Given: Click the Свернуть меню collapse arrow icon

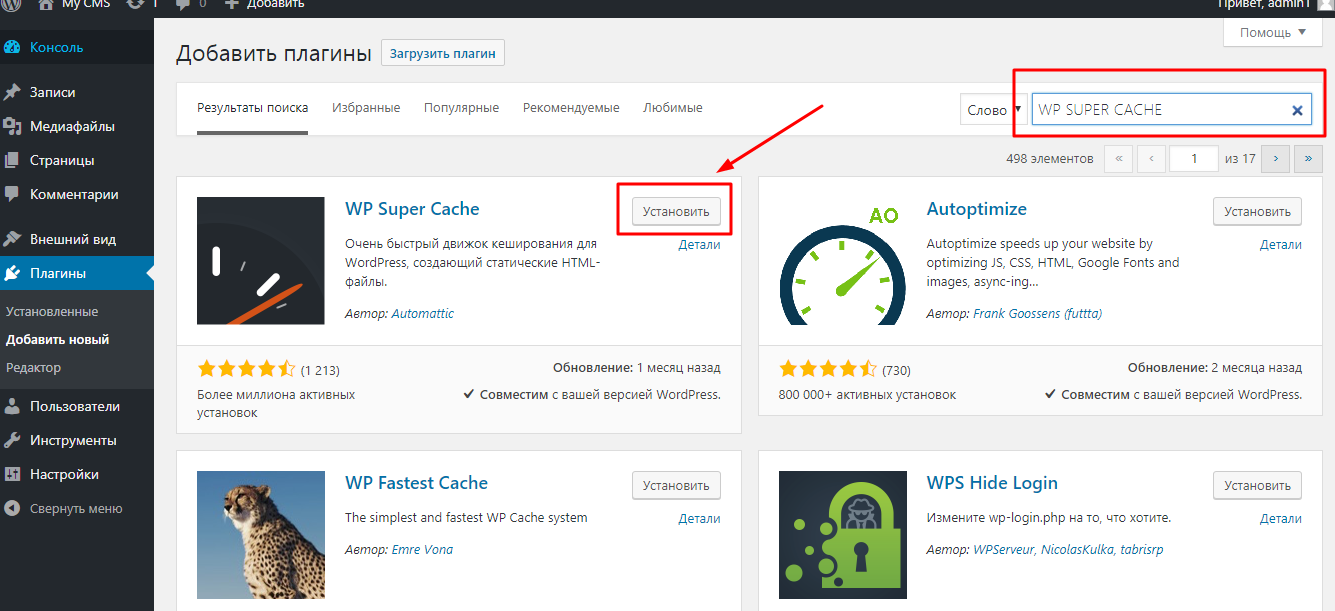Looking at the screenshot, I should click(x=13, y=508).
